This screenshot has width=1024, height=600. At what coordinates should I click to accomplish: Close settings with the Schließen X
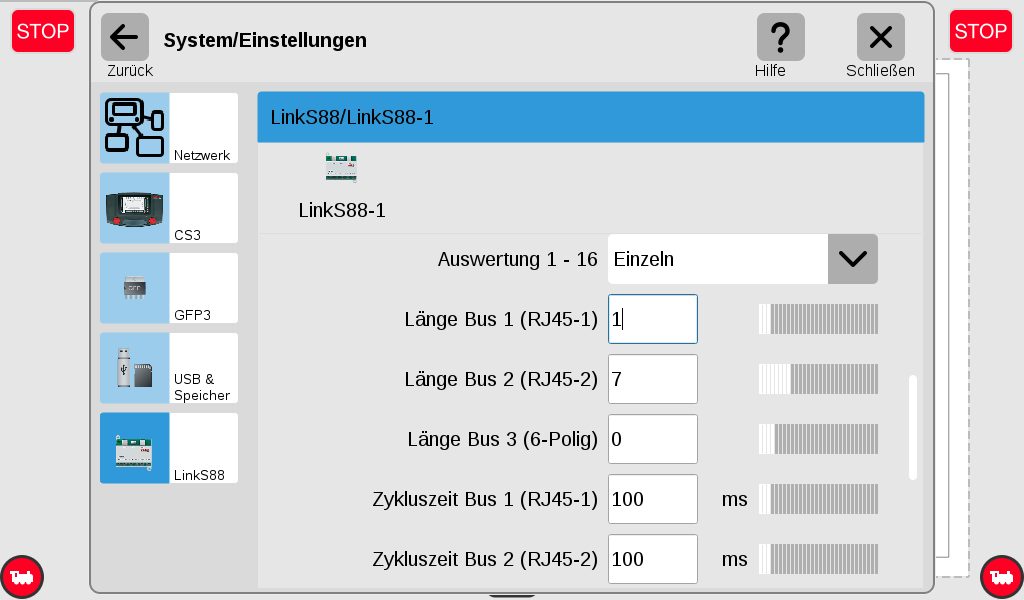[x=880, y=37]
